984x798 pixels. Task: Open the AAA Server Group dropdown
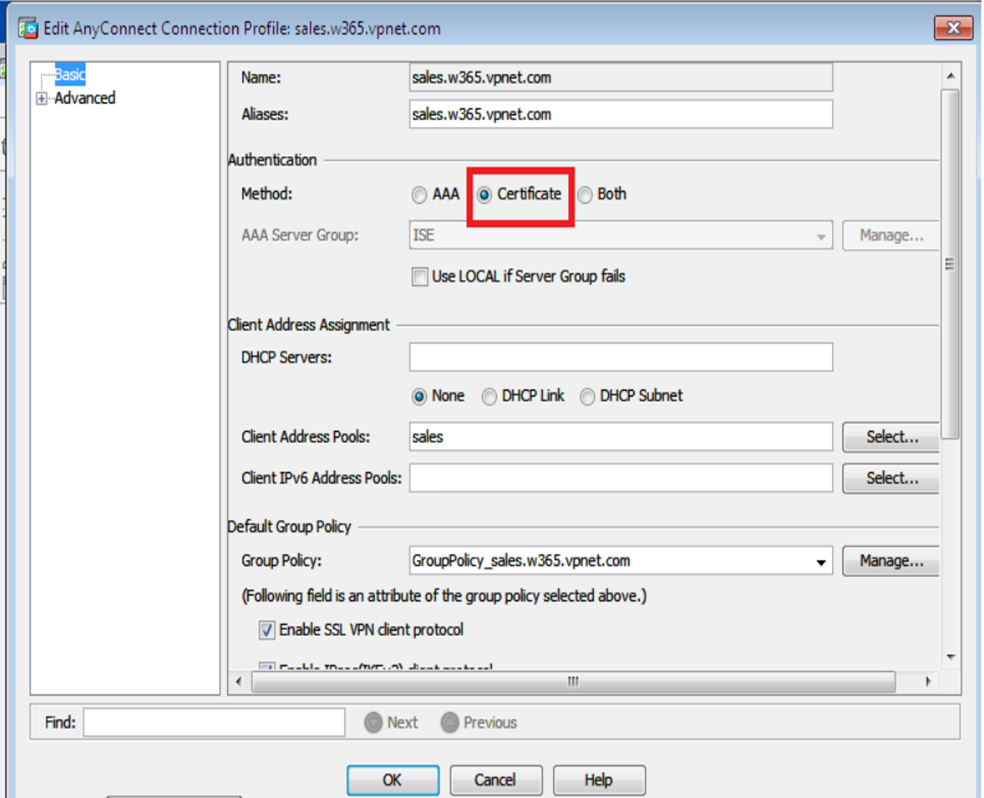(x=820, y=237)
